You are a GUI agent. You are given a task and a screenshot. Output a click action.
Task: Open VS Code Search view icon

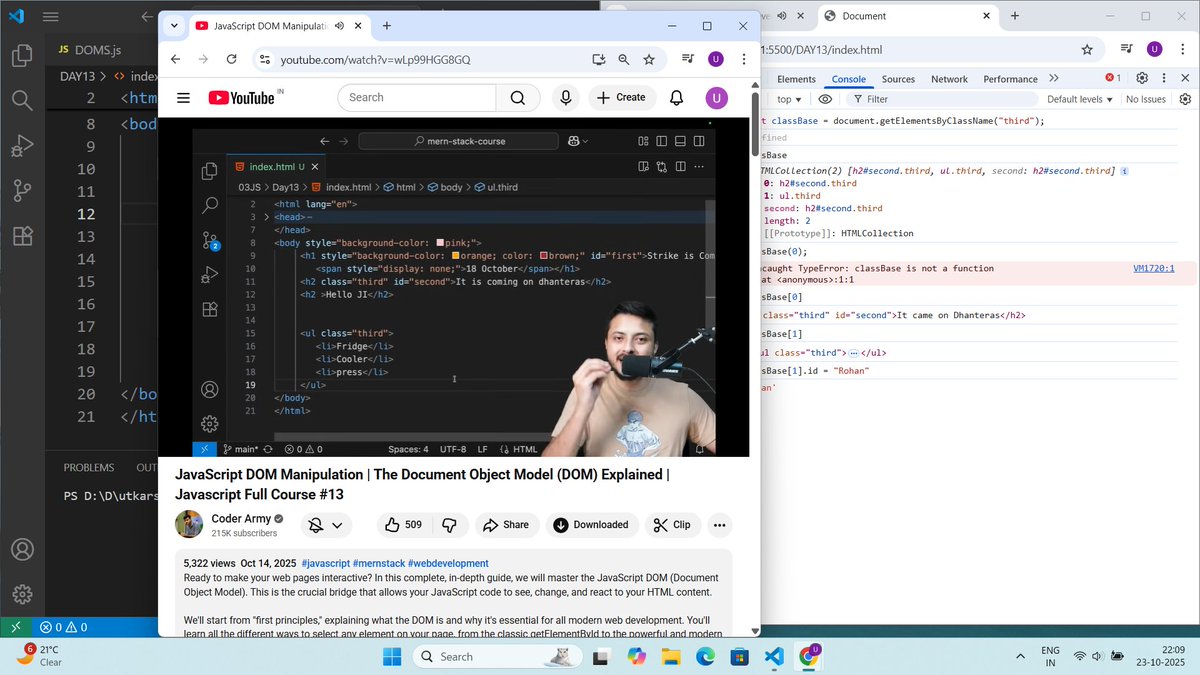(22, 100)
